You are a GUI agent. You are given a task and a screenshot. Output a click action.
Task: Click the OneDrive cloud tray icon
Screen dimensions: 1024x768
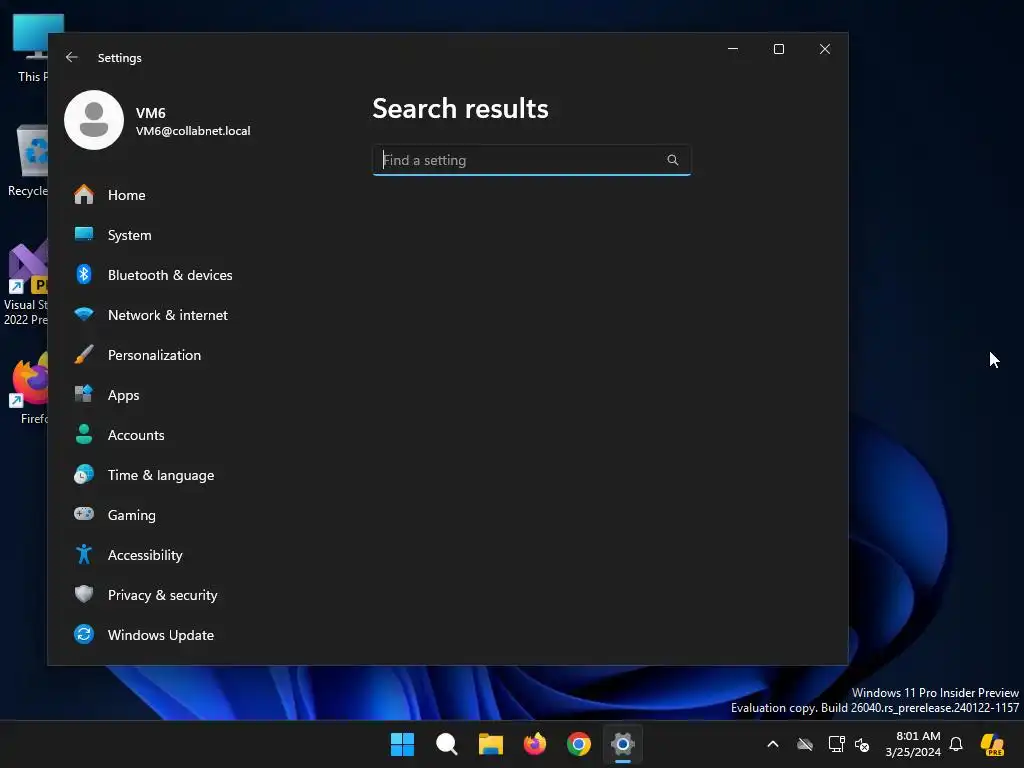pyautogui.click(x=805, y=744)
